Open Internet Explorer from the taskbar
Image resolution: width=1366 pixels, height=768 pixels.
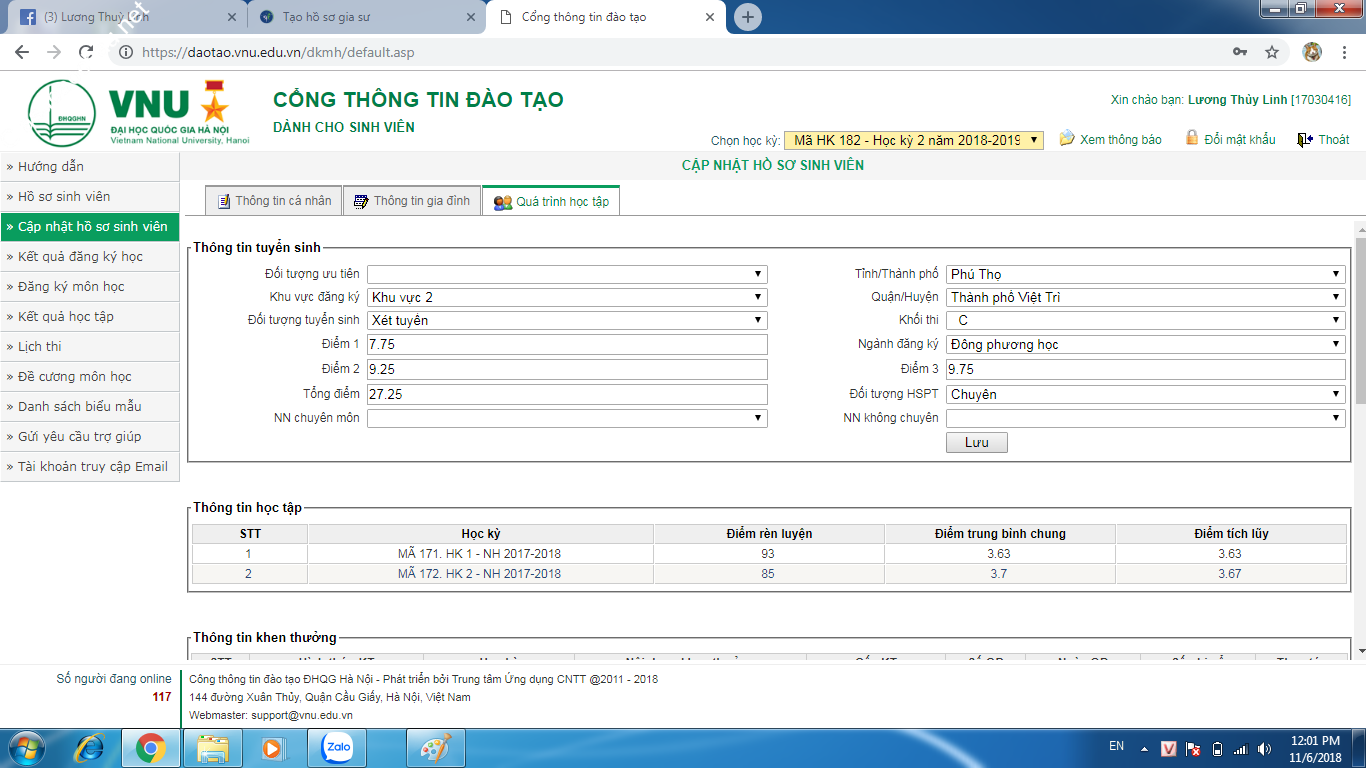click(91, 748)
